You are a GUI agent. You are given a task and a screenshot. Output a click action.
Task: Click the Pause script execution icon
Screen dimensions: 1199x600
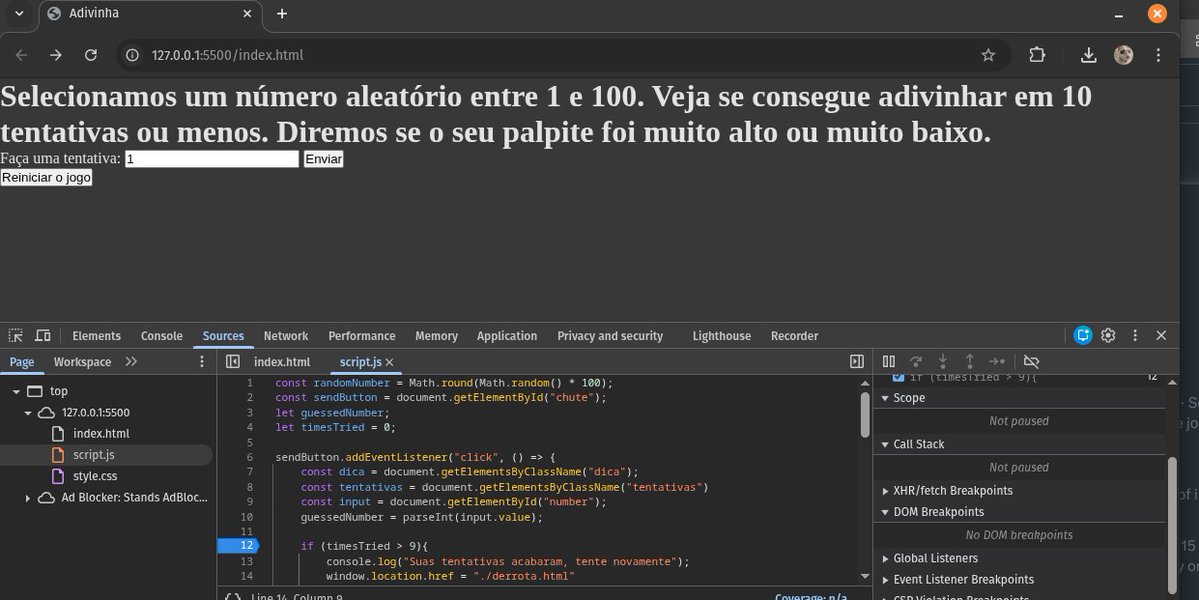[888, 361]
